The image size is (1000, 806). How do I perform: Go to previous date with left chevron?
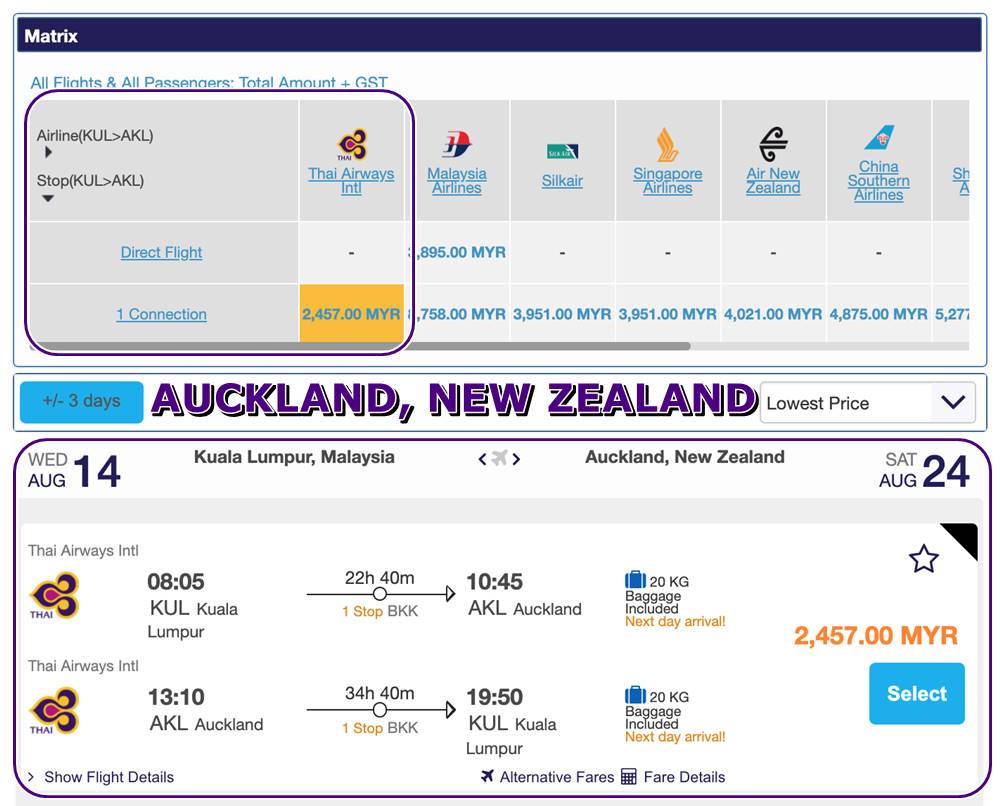click(x=483, y=459)
